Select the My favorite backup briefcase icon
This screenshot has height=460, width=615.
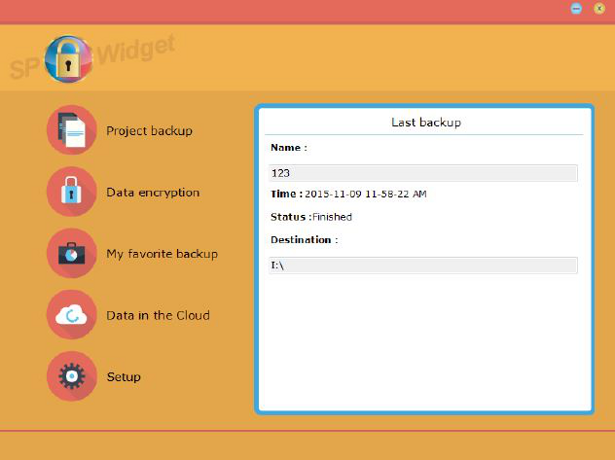coord(72,253)
